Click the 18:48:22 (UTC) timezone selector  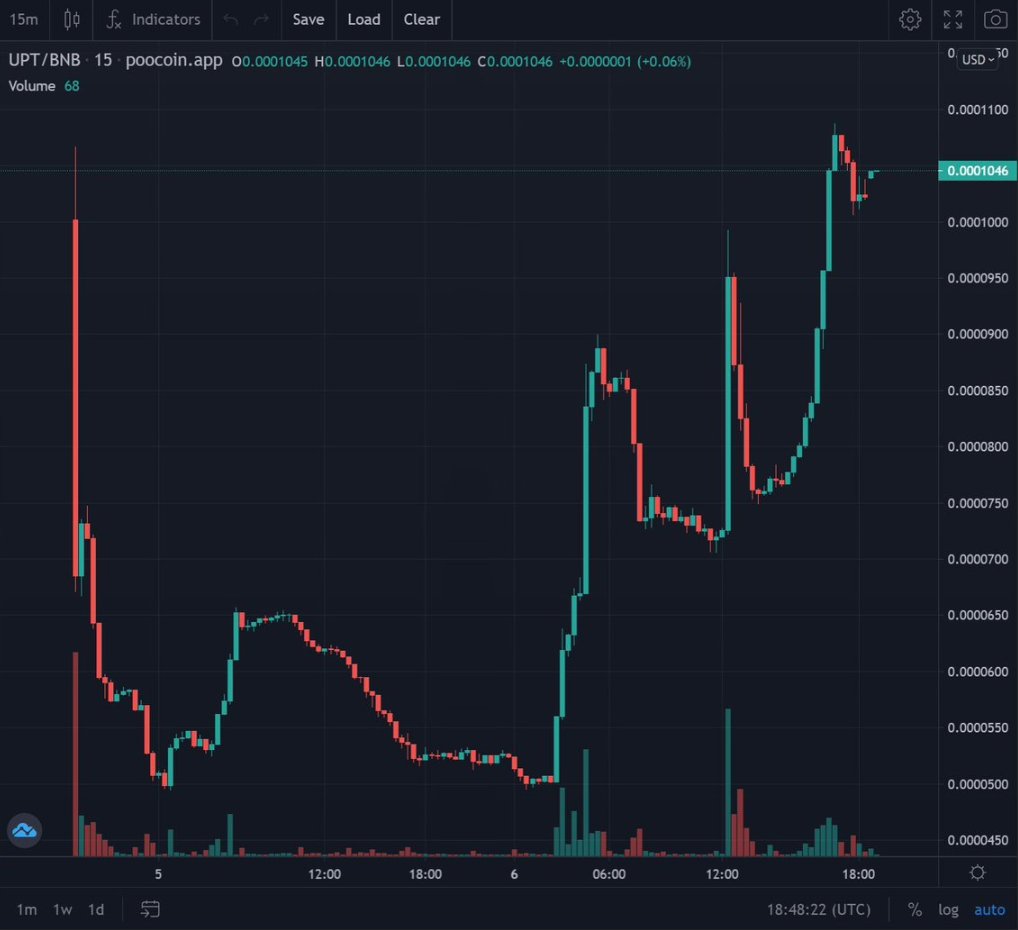pyautogui.click(x=819, y=910)
